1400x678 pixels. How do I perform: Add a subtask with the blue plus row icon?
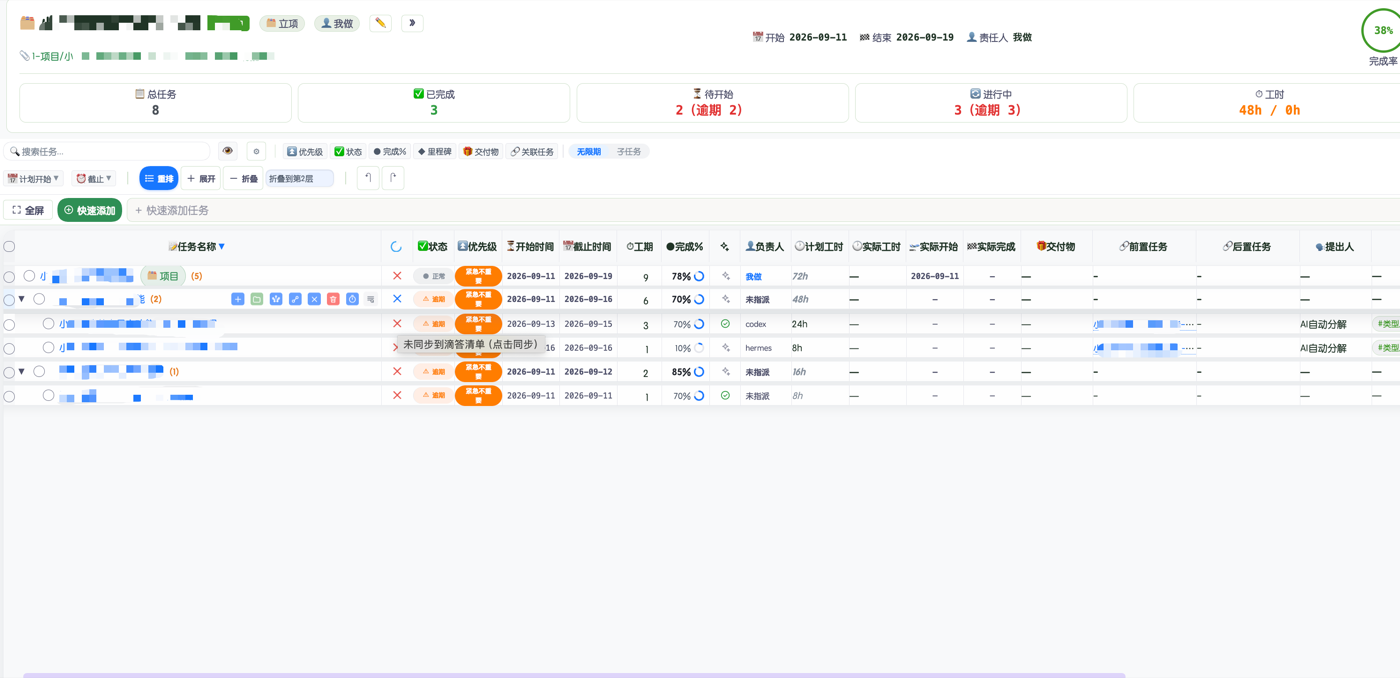[x=237, y=299]
